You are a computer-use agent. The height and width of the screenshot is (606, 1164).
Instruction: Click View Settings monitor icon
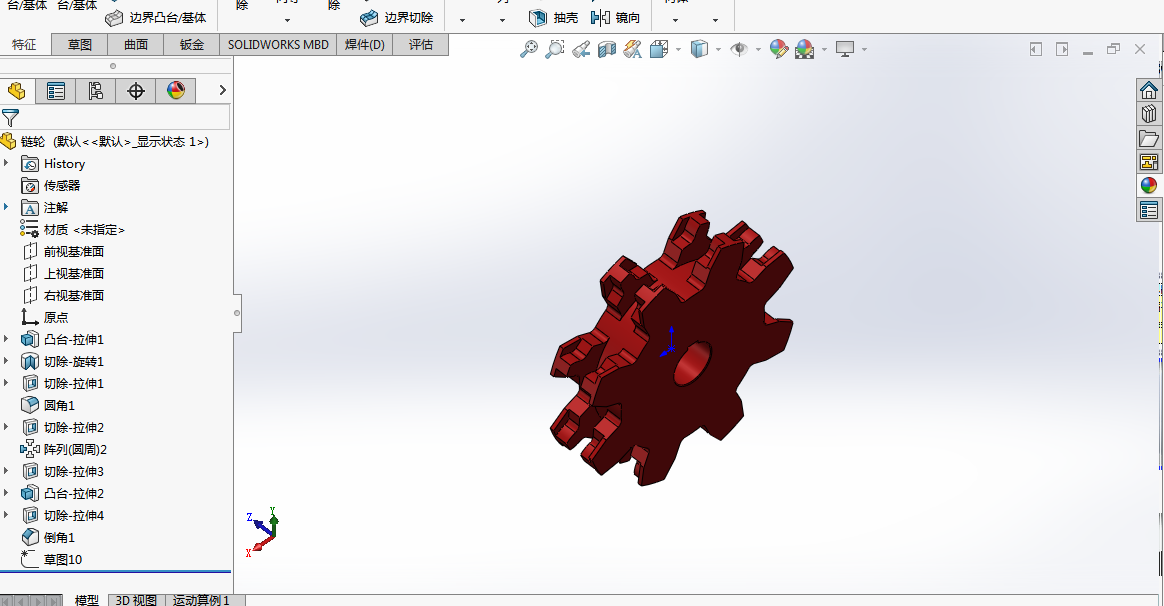click(845, 49)
